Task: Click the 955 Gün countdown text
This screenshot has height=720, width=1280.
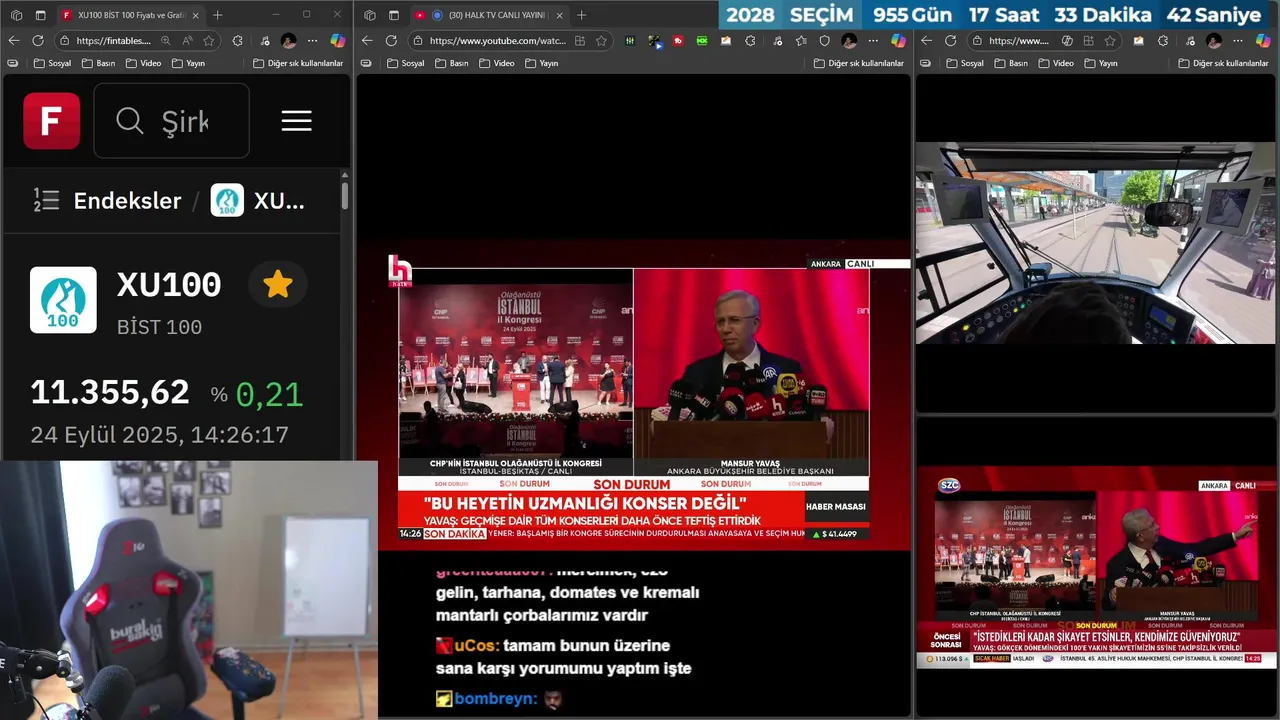Action: 912,14
